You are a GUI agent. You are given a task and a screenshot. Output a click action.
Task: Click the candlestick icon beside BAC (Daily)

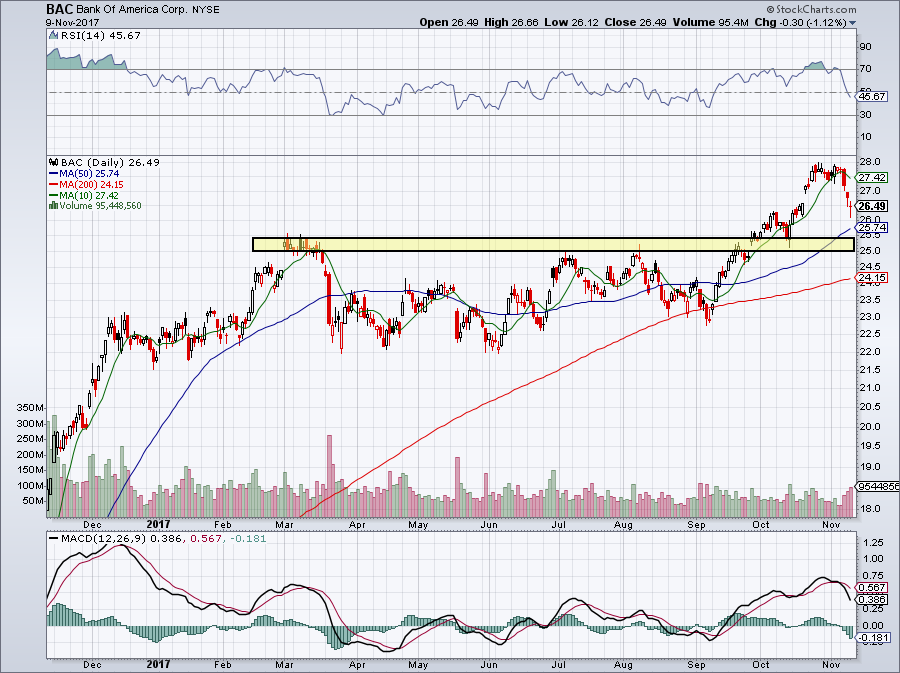coord(54,162)
